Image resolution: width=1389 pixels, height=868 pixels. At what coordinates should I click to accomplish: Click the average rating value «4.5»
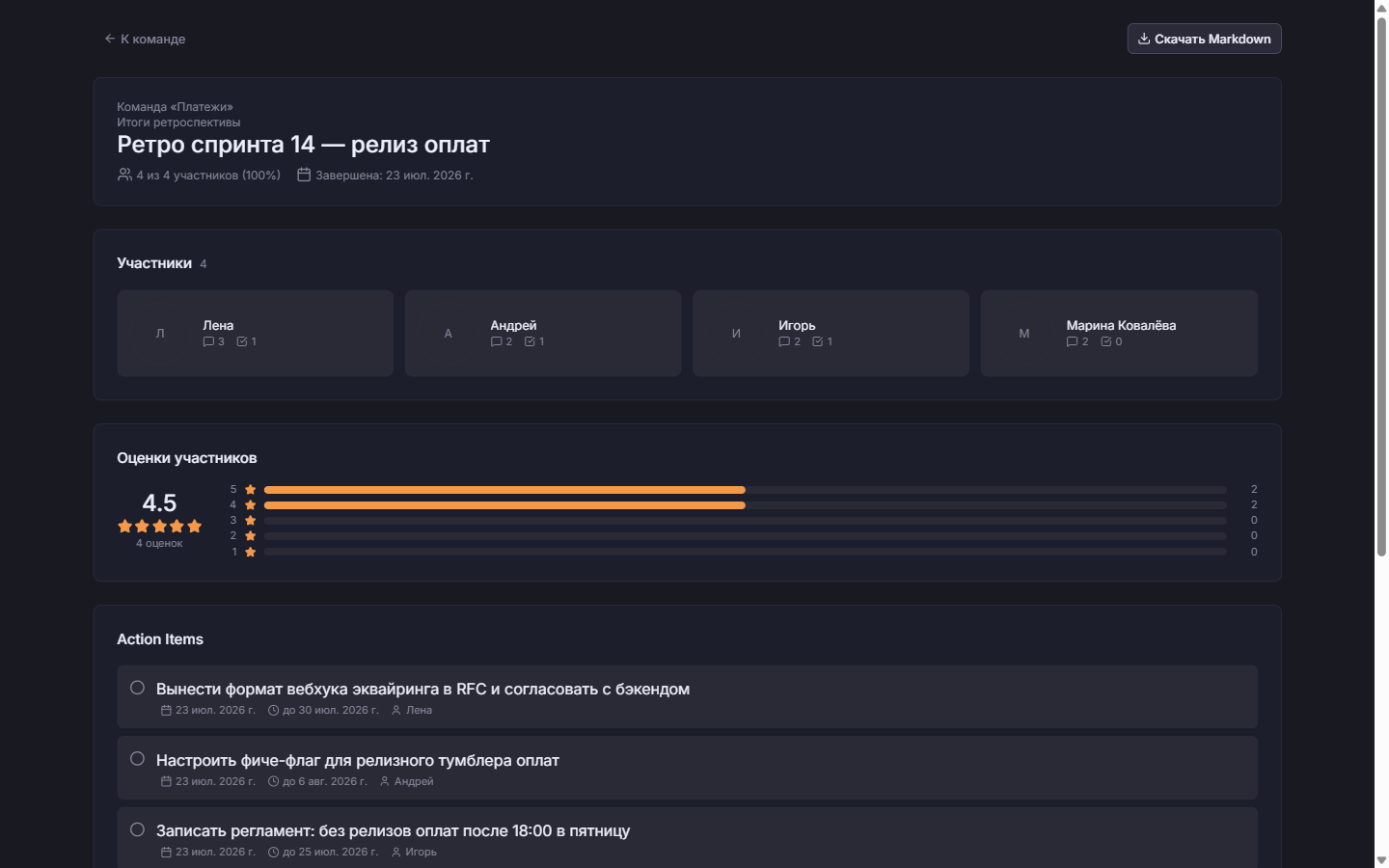click(159, 502)
